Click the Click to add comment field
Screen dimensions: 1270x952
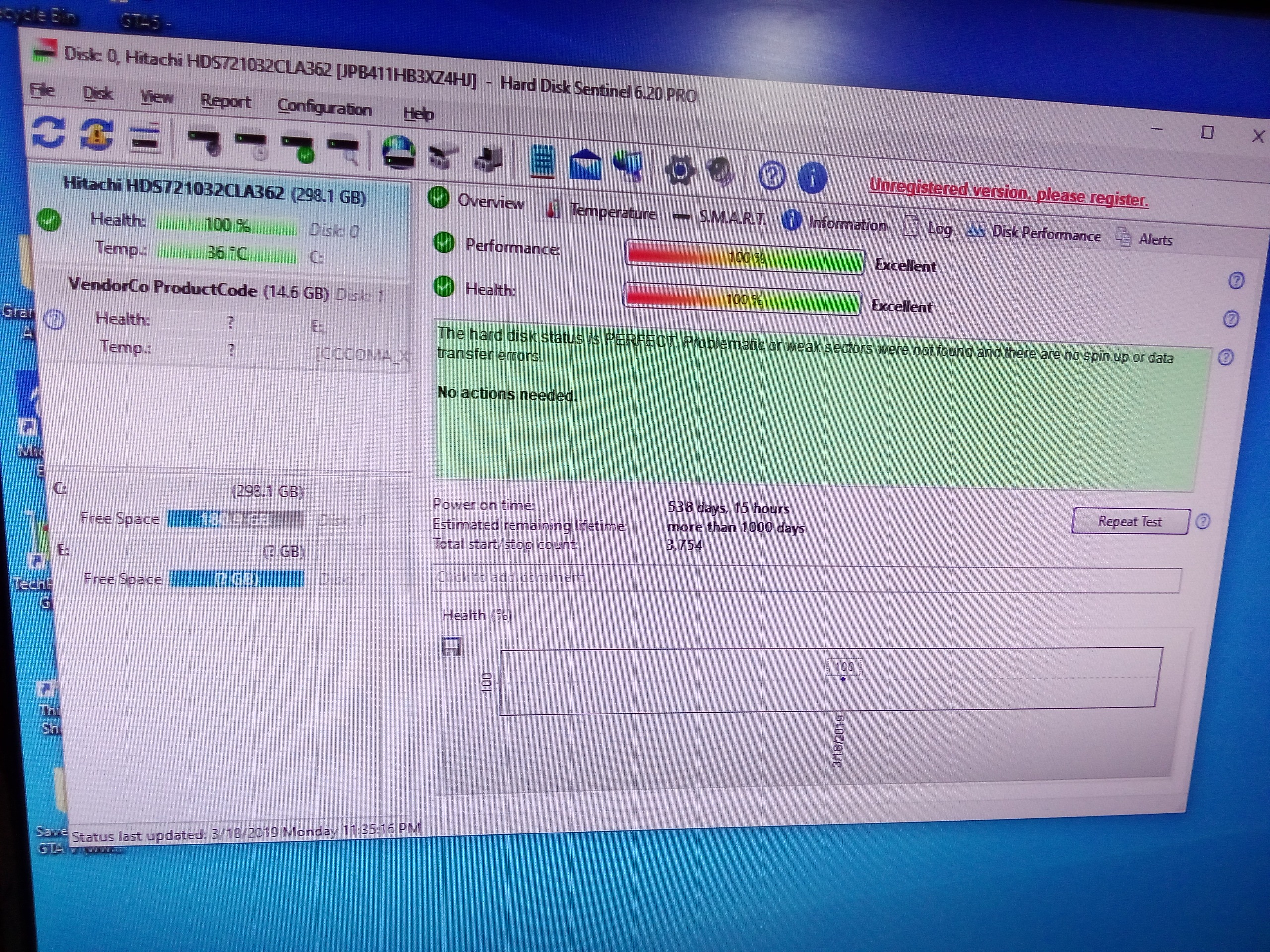tap(804, 579)
